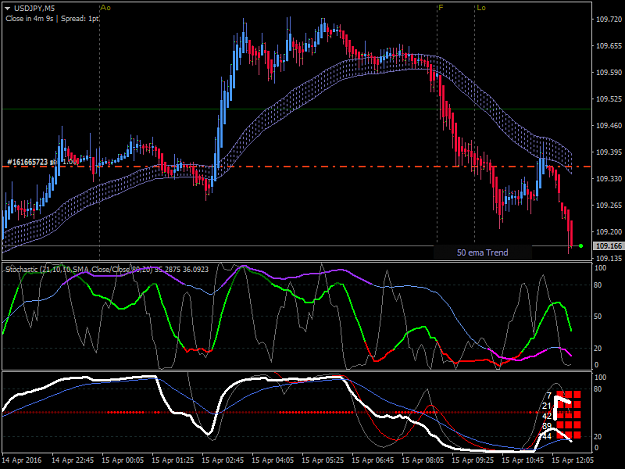Click the '89' period label in bottom panel
This screenshot has height=469, width=625.
click(x=547, y=426)
